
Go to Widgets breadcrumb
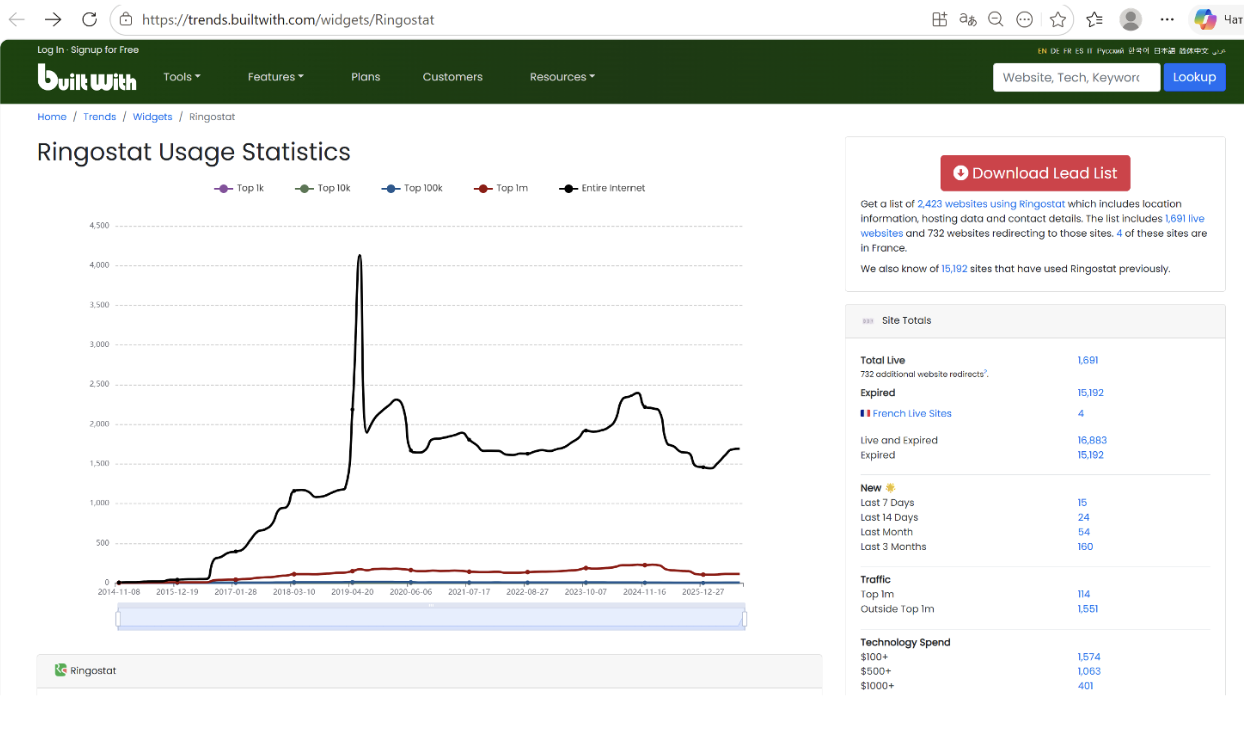pos(153,117)
